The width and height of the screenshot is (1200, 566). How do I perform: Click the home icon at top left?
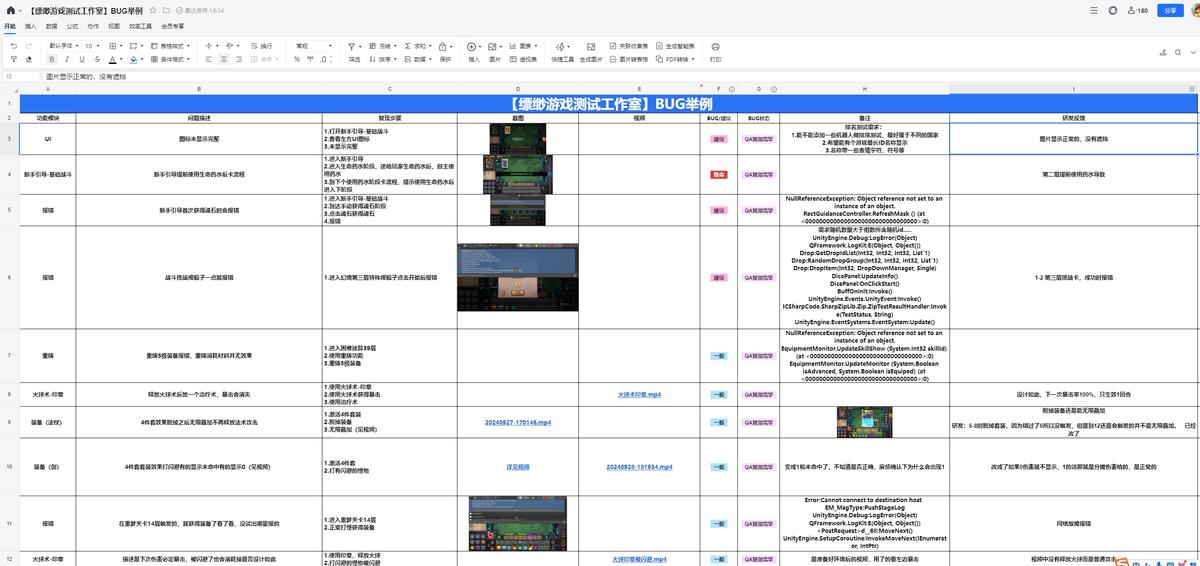pos(10,10)
